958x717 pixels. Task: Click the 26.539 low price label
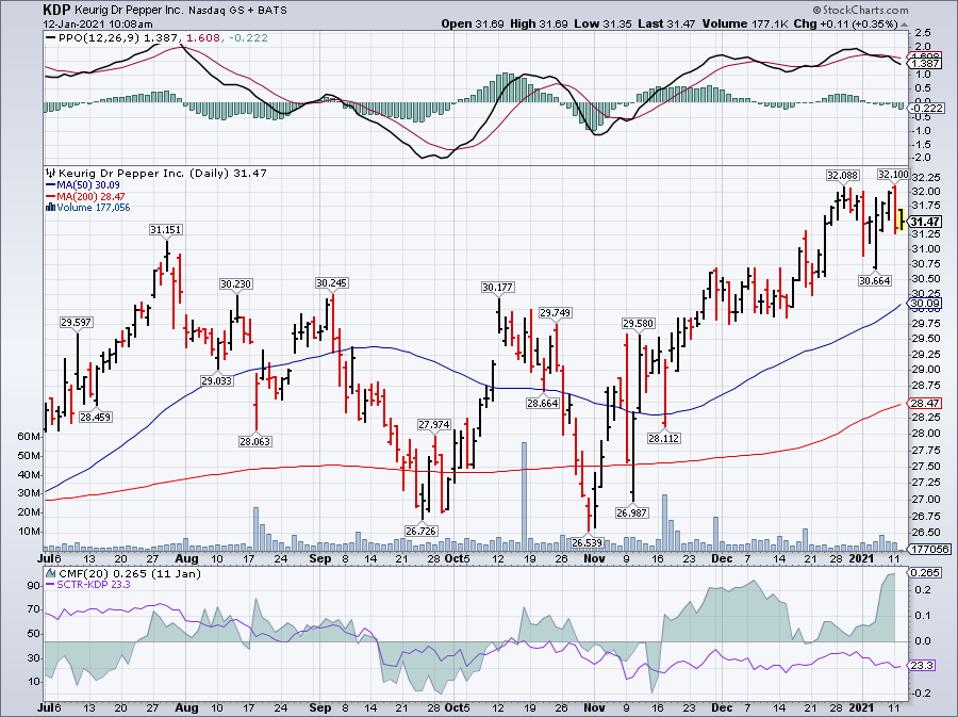[x=587, y=542]
